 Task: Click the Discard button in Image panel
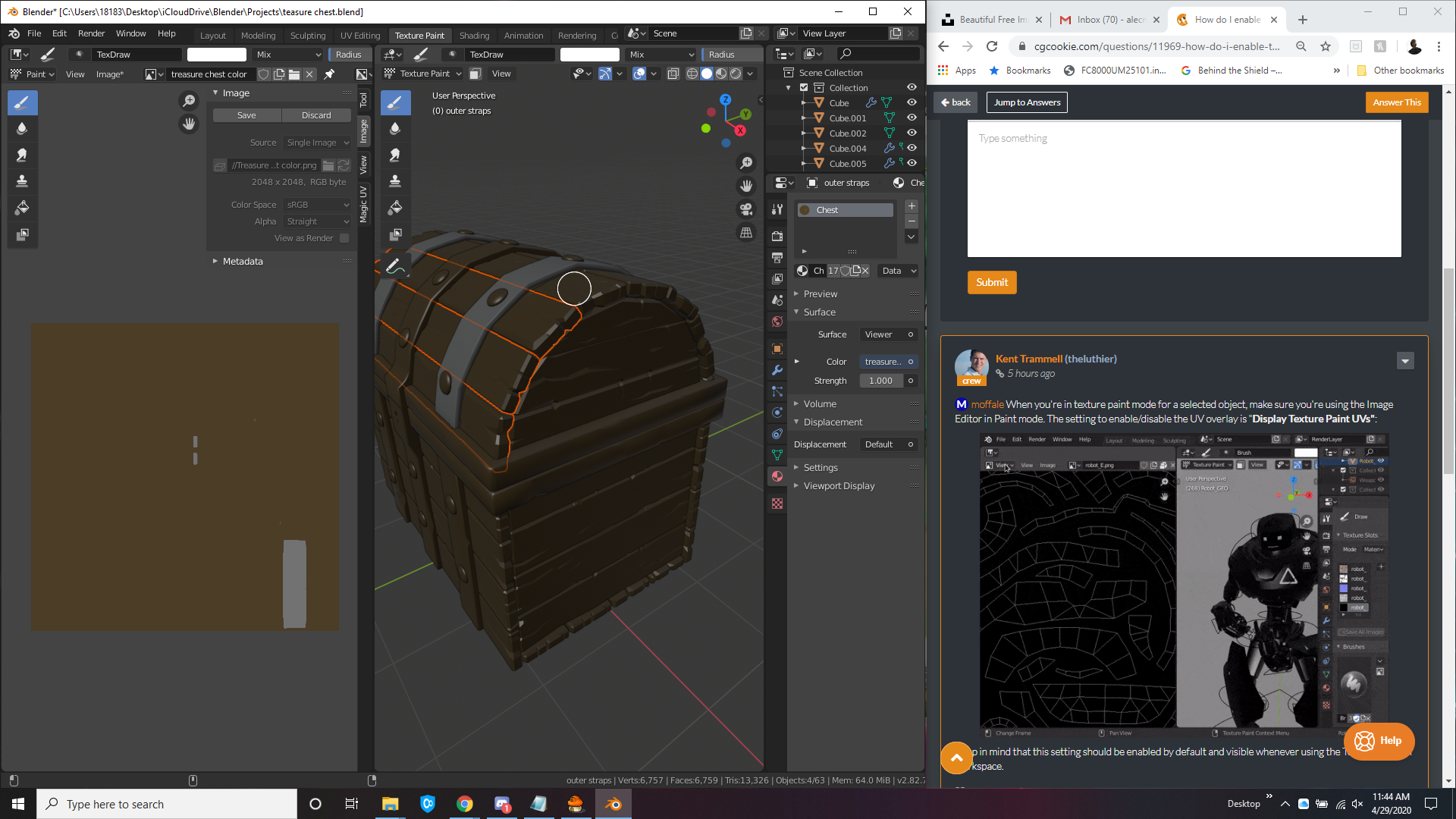click(316, 115)
